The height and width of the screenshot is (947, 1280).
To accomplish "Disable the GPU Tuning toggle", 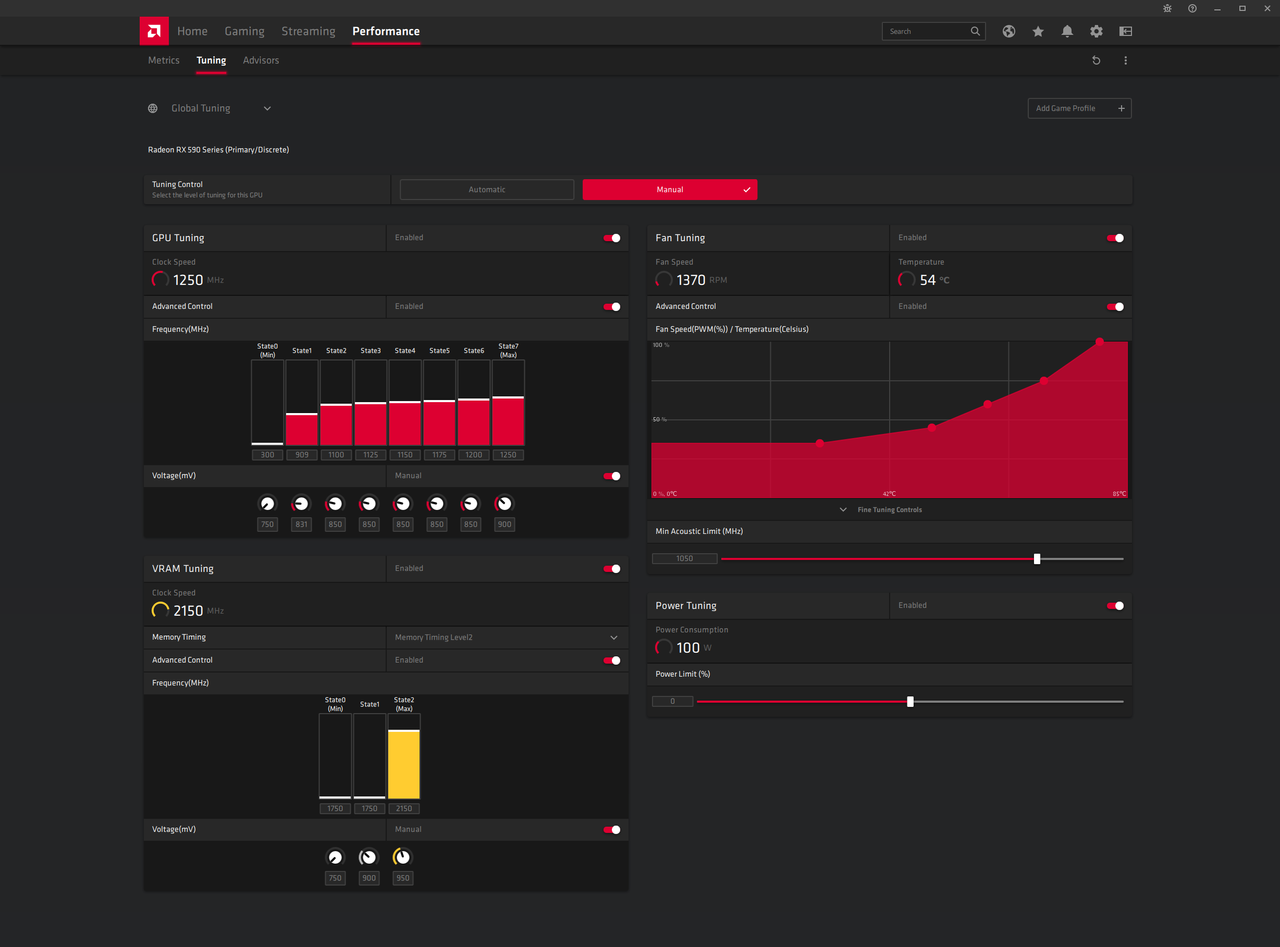I will tap(612, 238).
